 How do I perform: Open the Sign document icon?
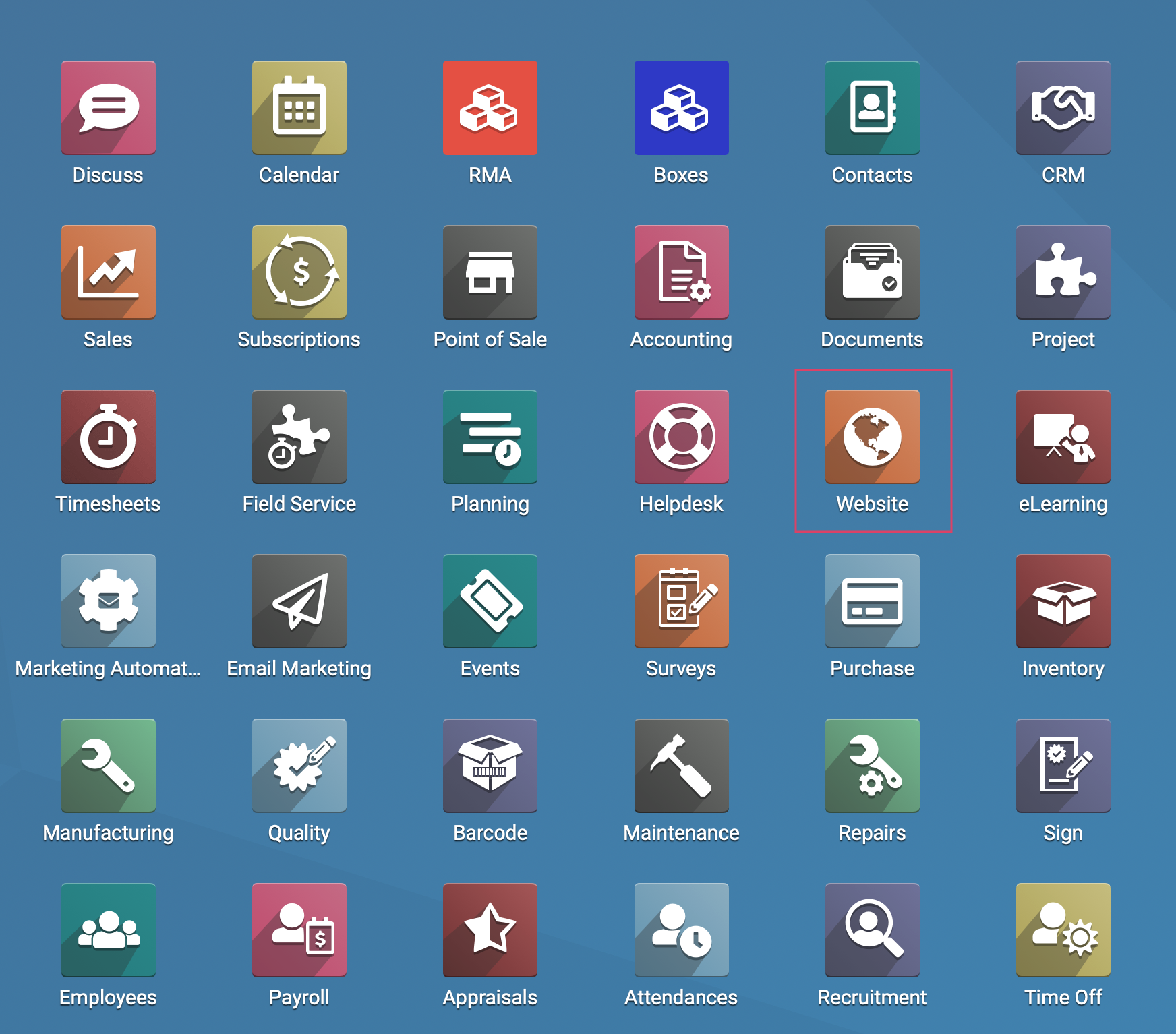point(1063,766)
